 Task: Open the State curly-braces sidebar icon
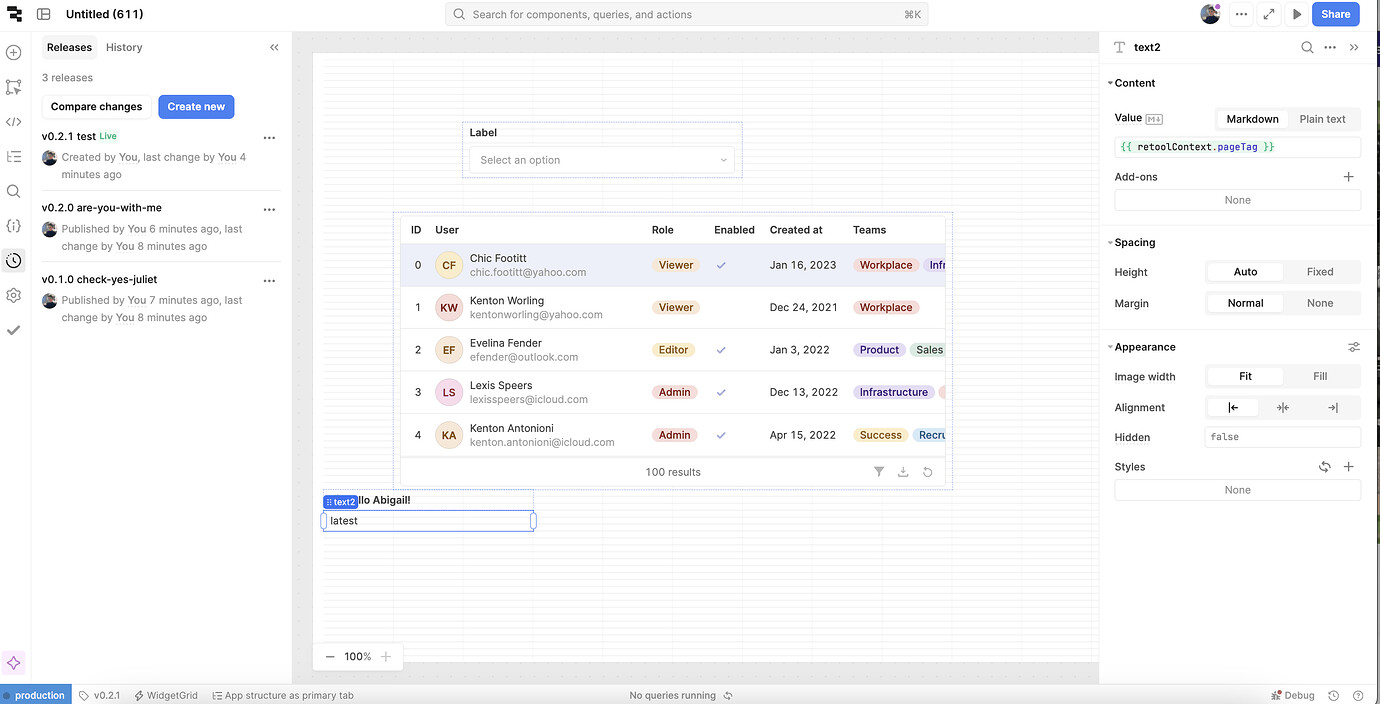pos(13,226)
